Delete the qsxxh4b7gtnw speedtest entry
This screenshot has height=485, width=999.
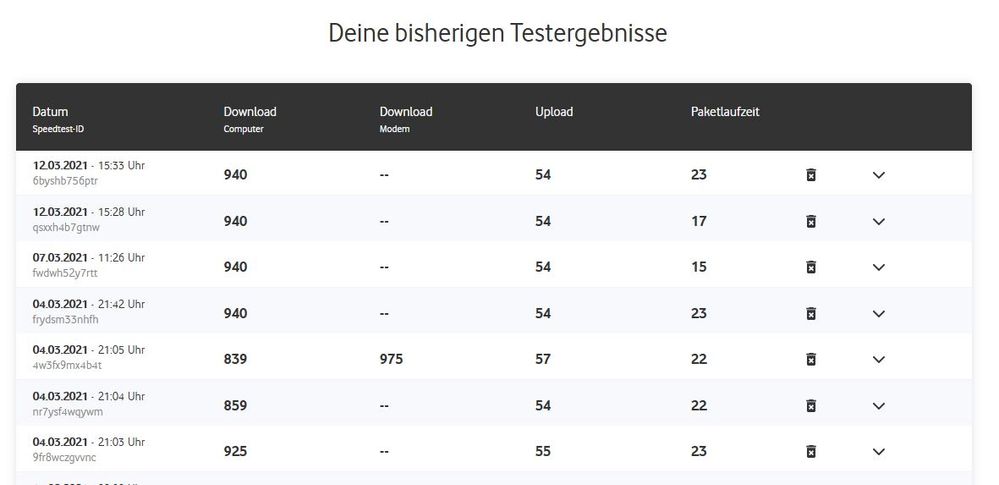pyautogui.click(x=811, y=221)
